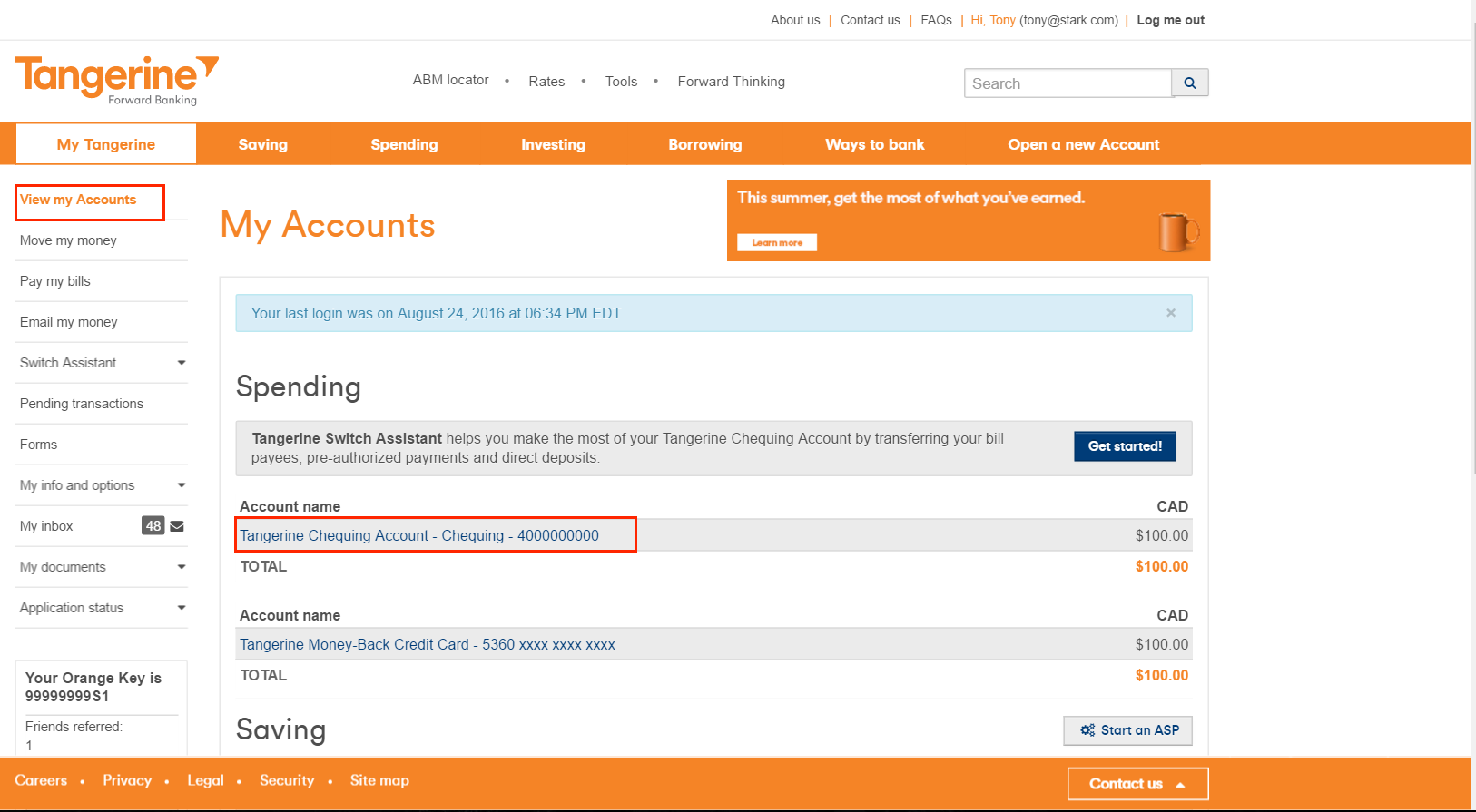Expand the Application status menu
This screenshot has width=1476, height=812.
point(182,608)
